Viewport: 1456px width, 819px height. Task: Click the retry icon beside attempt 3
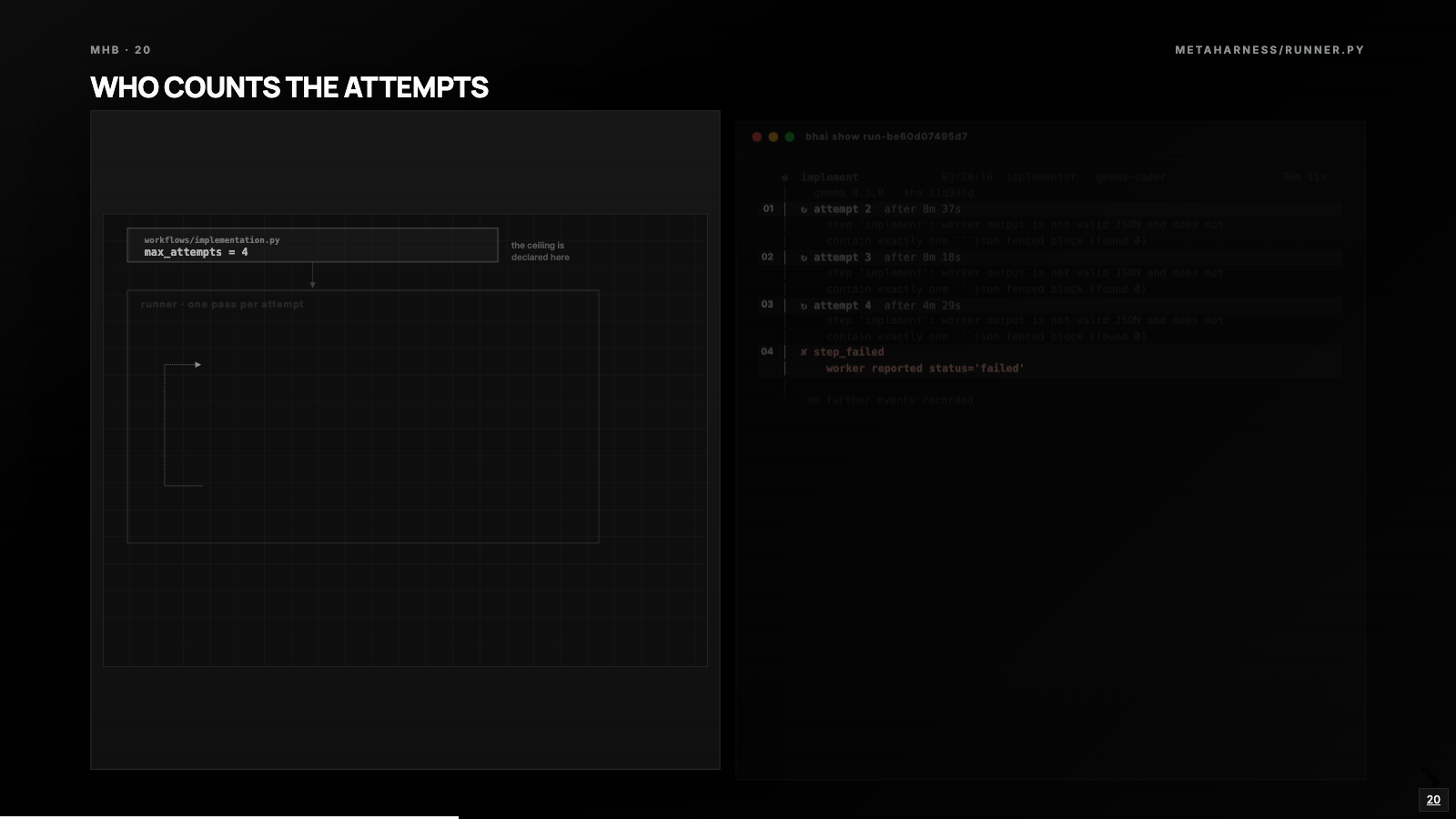[804, 258]
